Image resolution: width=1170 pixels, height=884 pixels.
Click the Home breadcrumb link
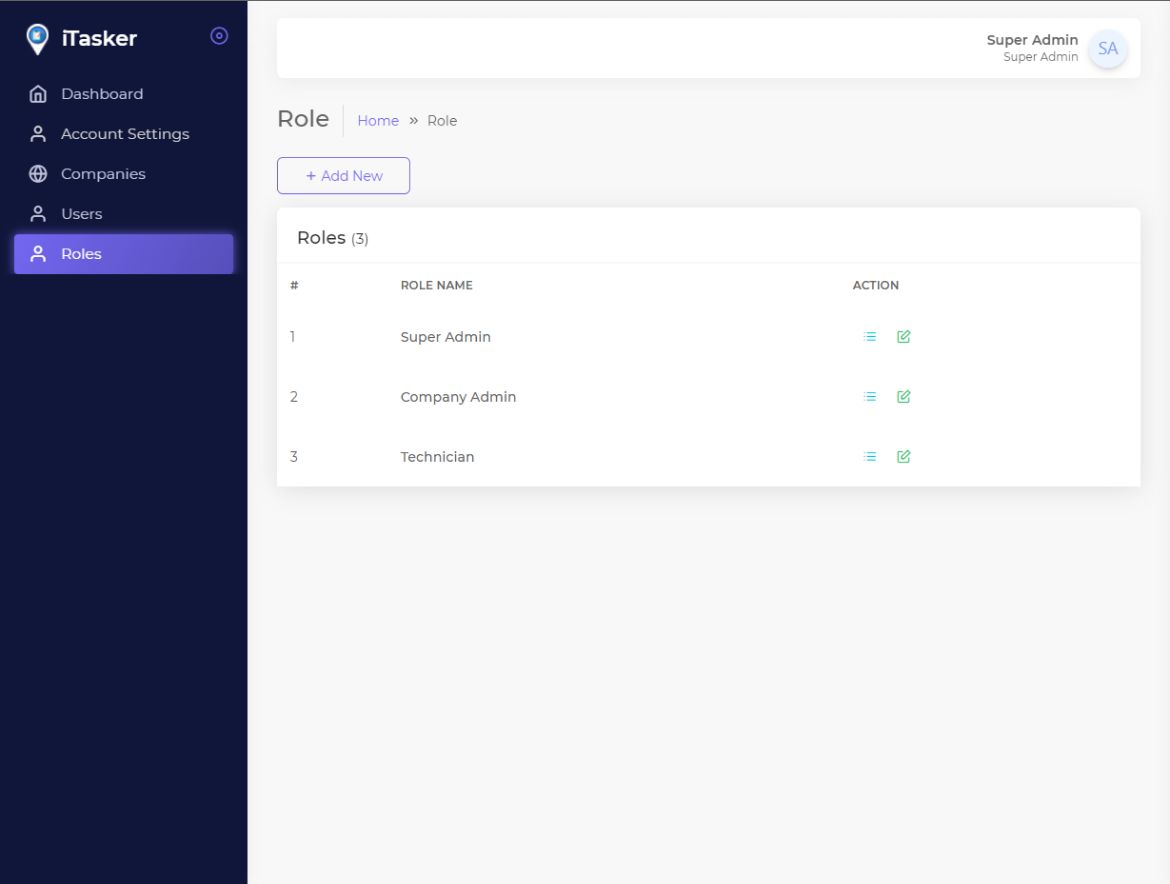(378, 121)
